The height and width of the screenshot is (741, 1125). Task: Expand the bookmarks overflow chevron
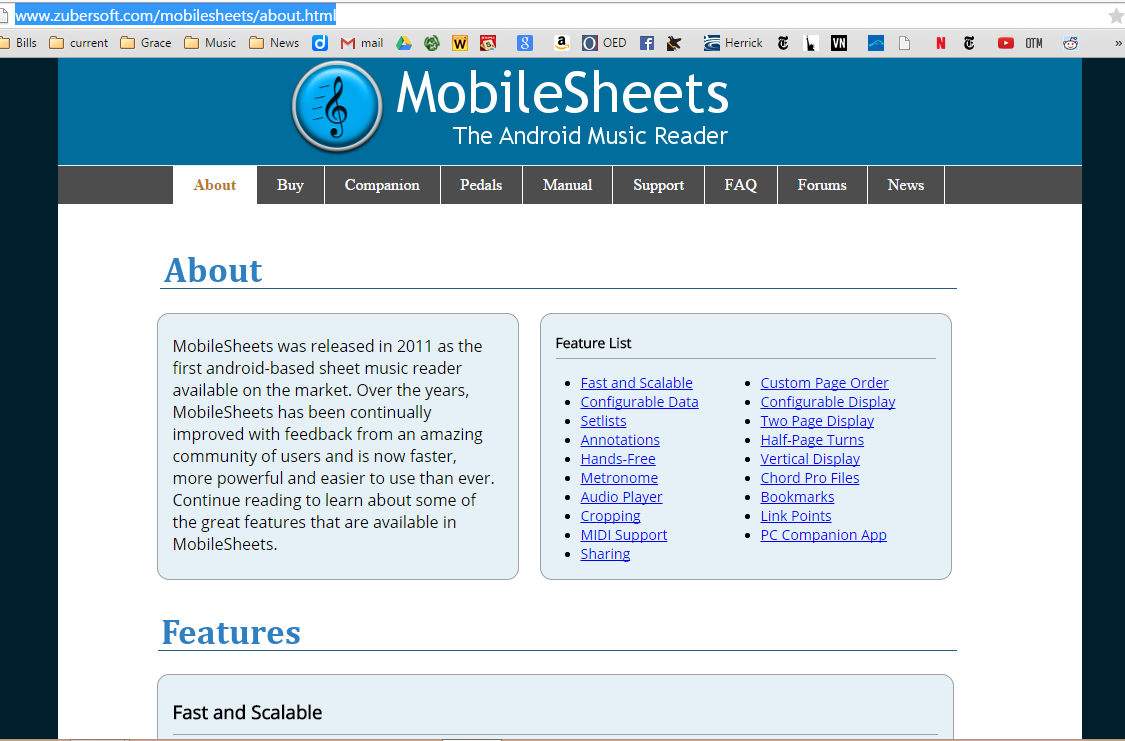(x=1118, y=43)
